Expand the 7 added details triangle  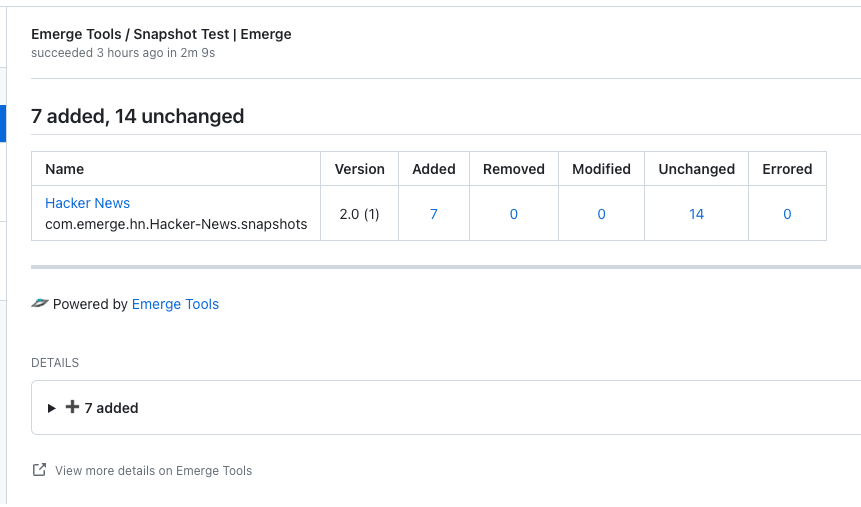(52, 408)
